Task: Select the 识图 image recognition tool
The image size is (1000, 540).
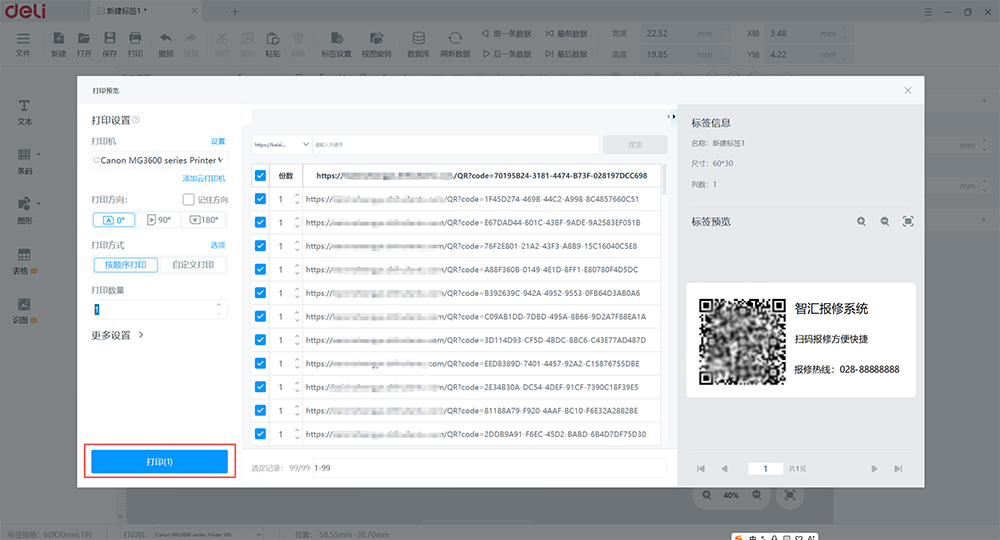Action: (24, 310)
